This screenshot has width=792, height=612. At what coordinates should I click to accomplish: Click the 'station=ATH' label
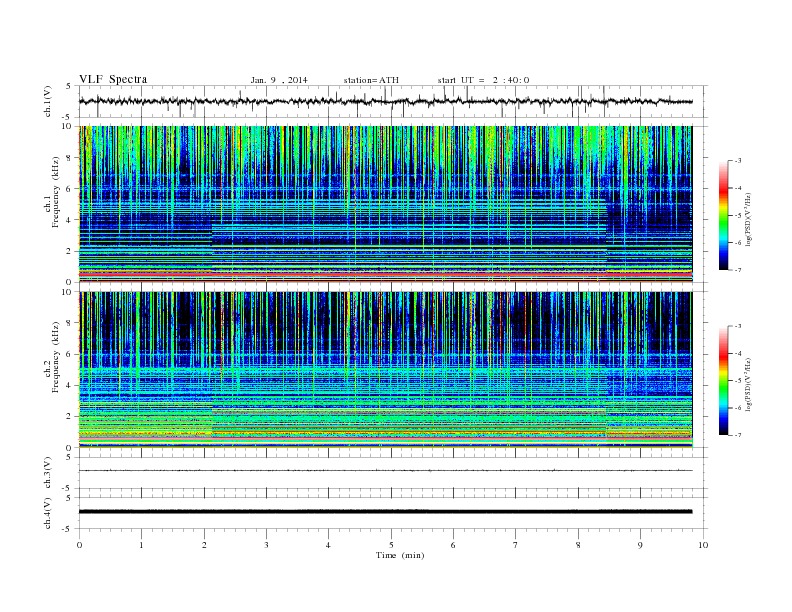[x=371, y=80]
